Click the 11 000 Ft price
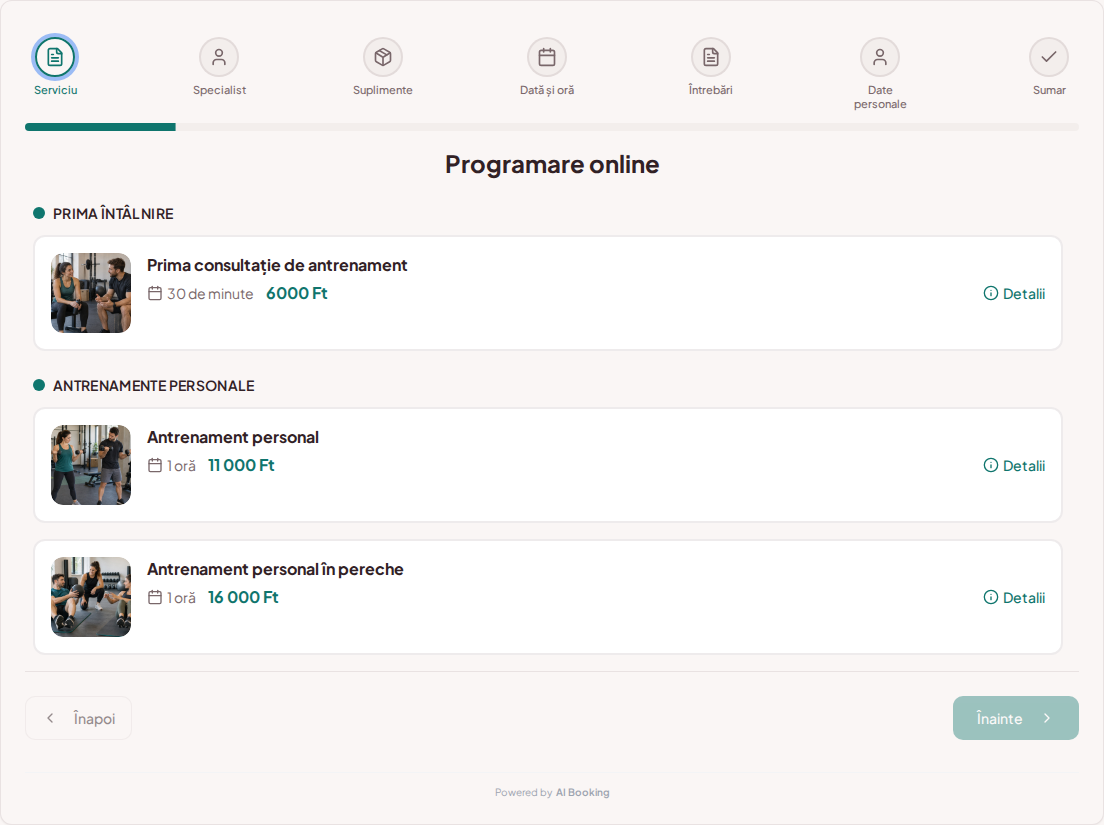The height and width of the screenshot is (825, 1104). (241, 465)
